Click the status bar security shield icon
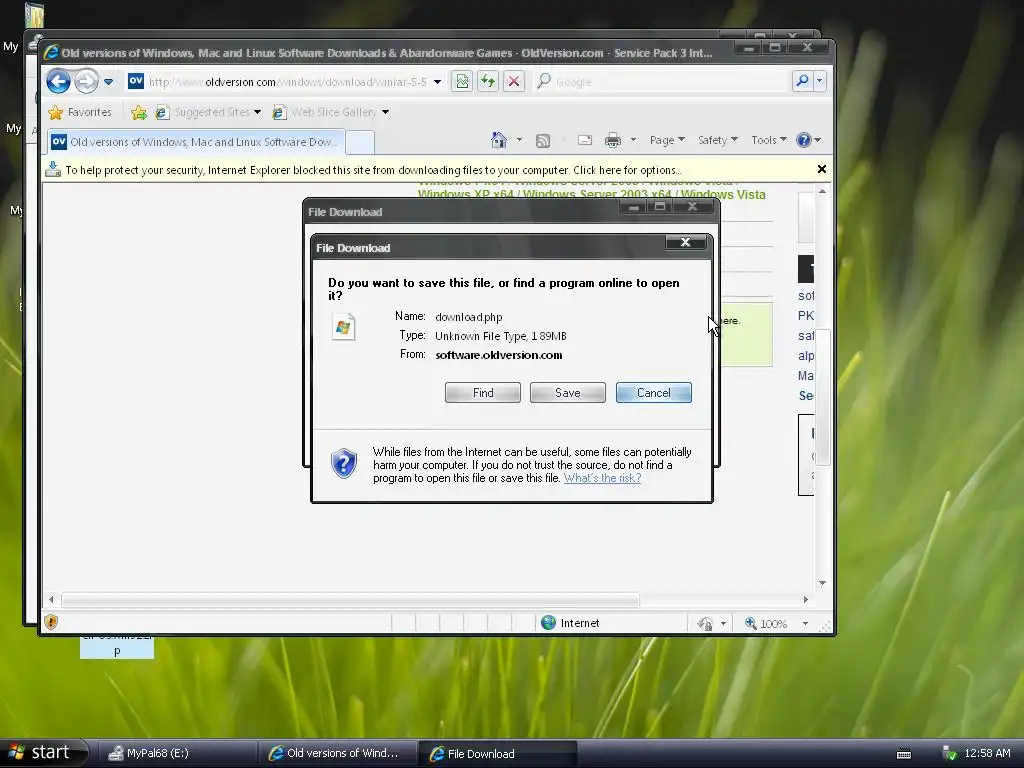1024x768 pixels. [x=52, y=622]
